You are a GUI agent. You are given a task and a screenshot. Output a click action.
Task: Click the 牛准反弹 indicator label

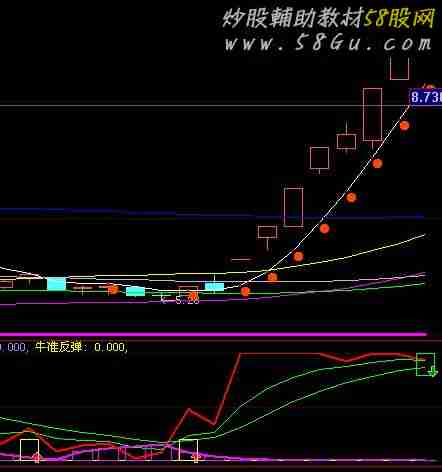coord(58,347)
